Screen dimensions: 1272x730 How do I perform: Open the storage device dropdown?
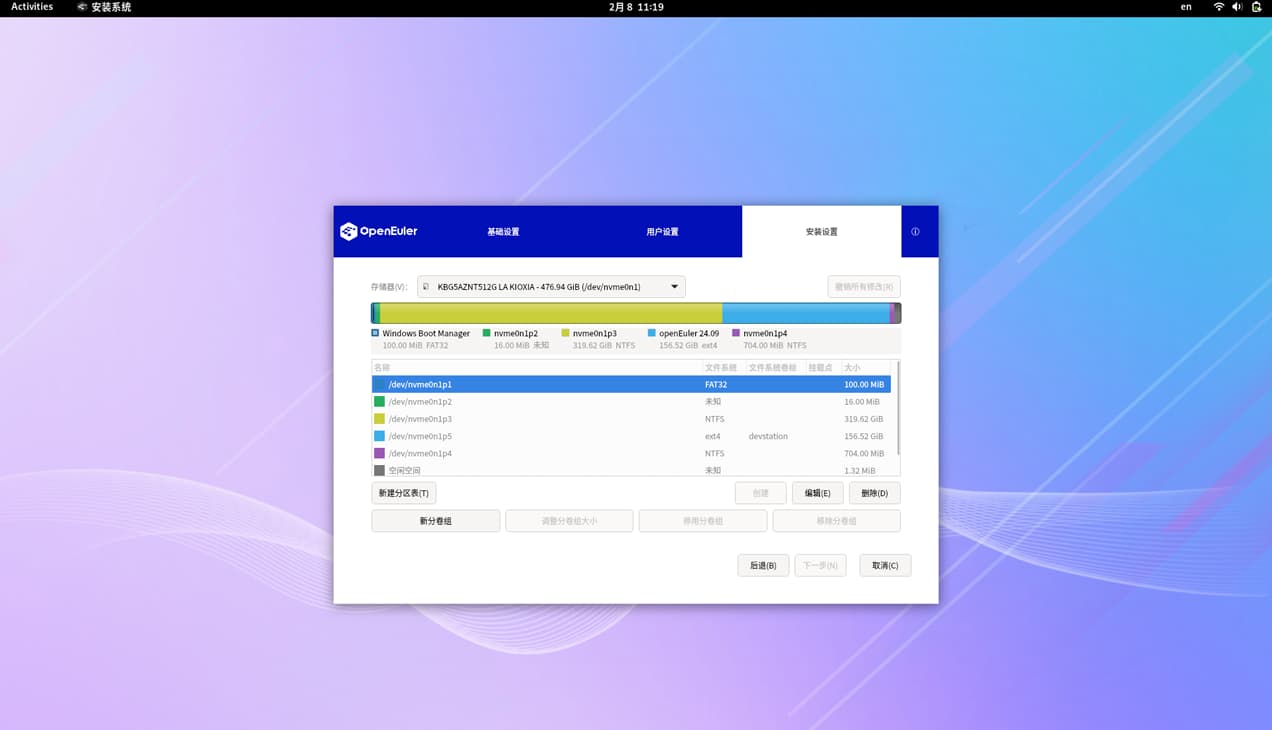click(x=551, y=287)
